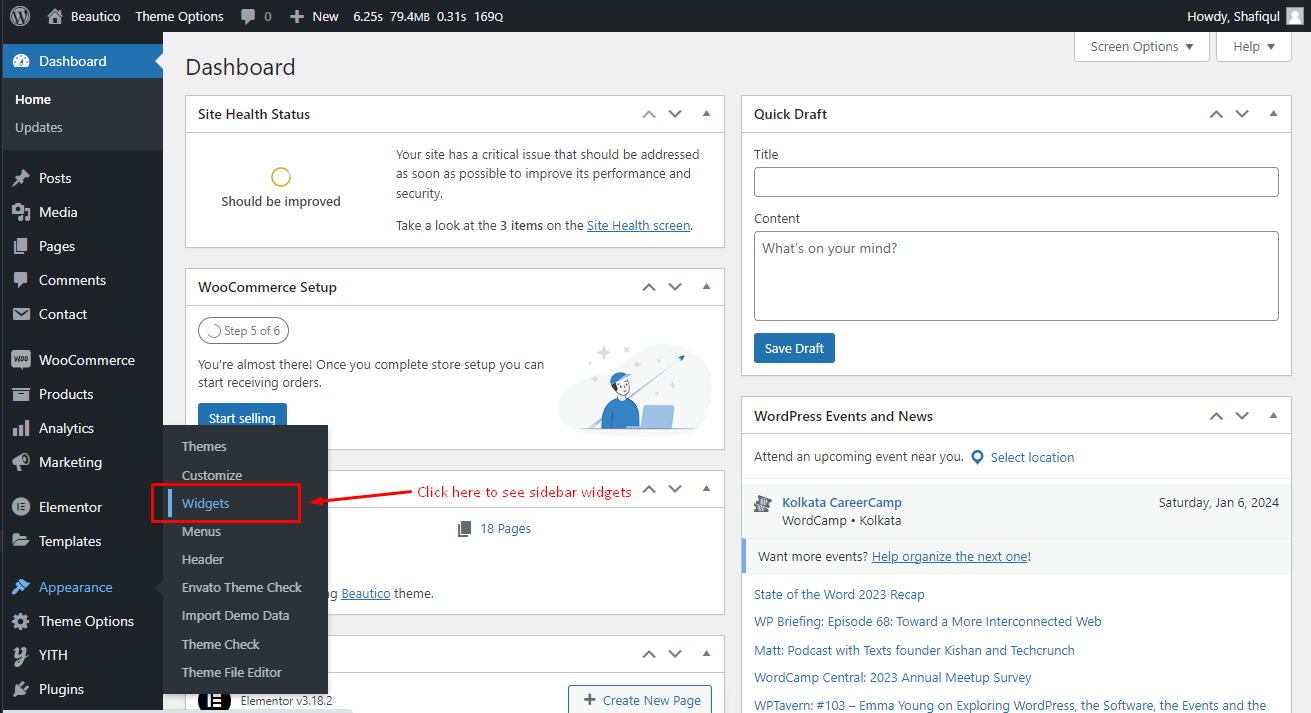1311x713 pixels.
Task: Click the Comments speech bubble icon in sidebar
Action: [21, 280]
